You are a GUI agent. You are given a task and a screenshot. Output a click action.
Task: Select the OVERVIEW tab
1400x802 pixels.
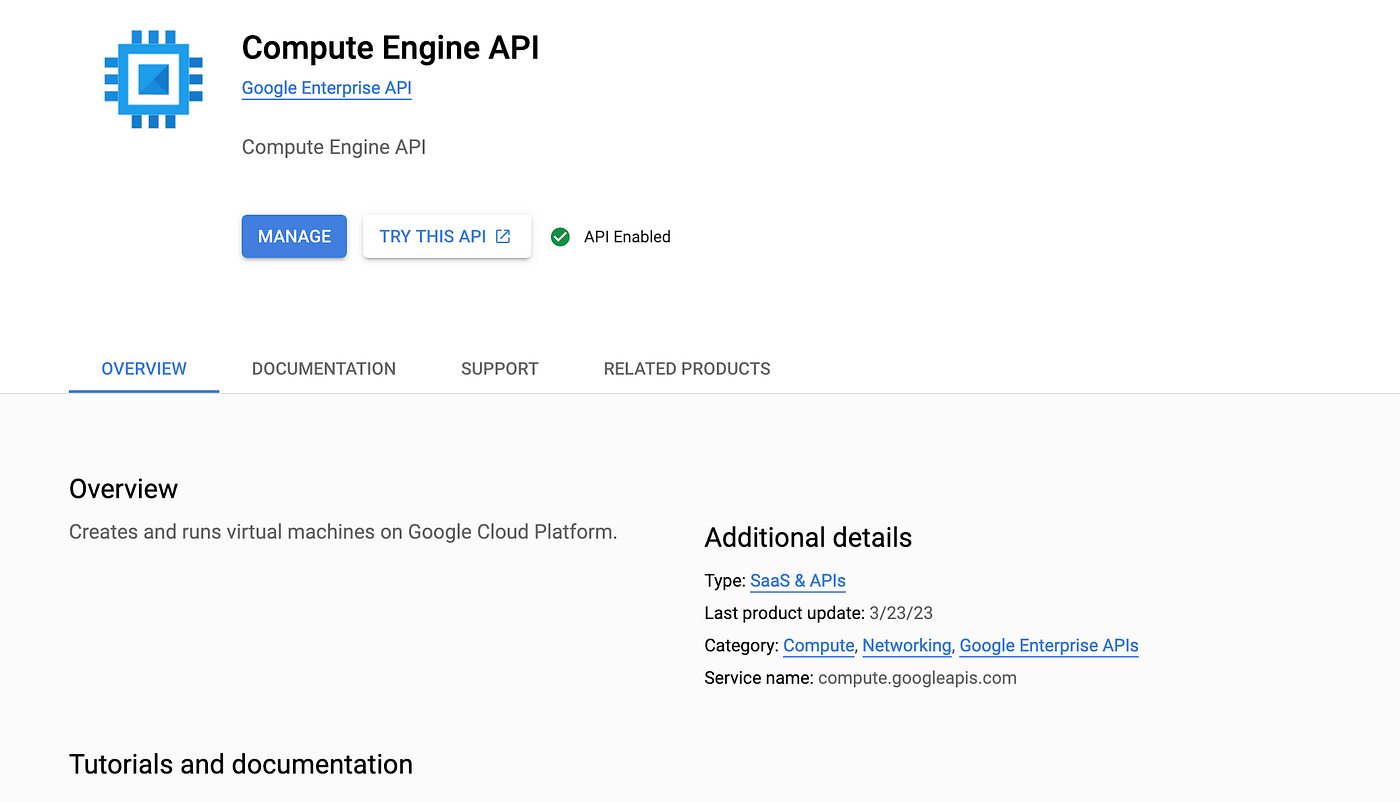[x=144, y=369]
